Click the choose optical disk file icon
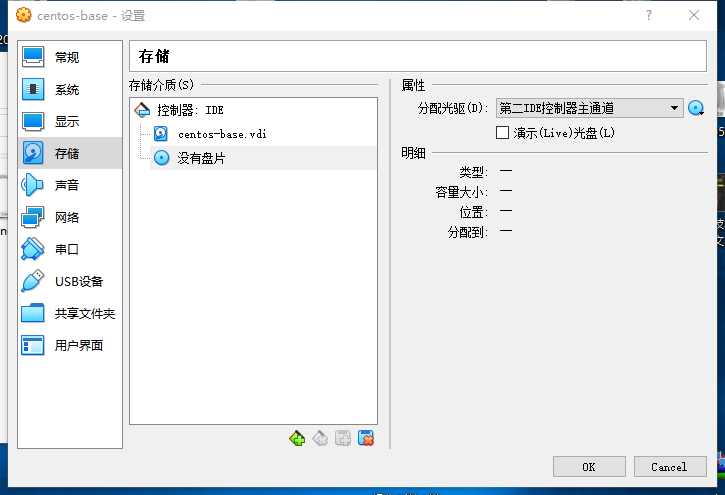 [696, 108]
